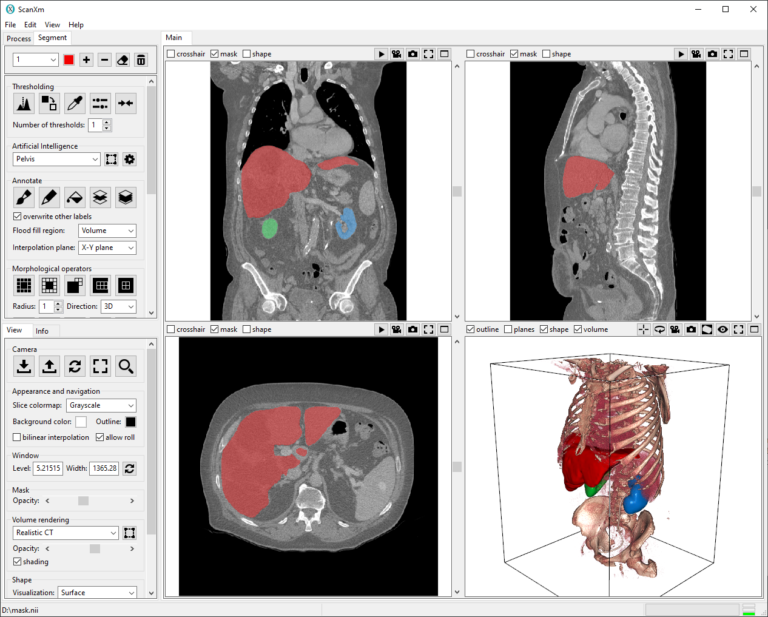The height and width of the screenshot is (617, 768).
Task: Take snapshot of sagittal view
Action: point(712,54)
